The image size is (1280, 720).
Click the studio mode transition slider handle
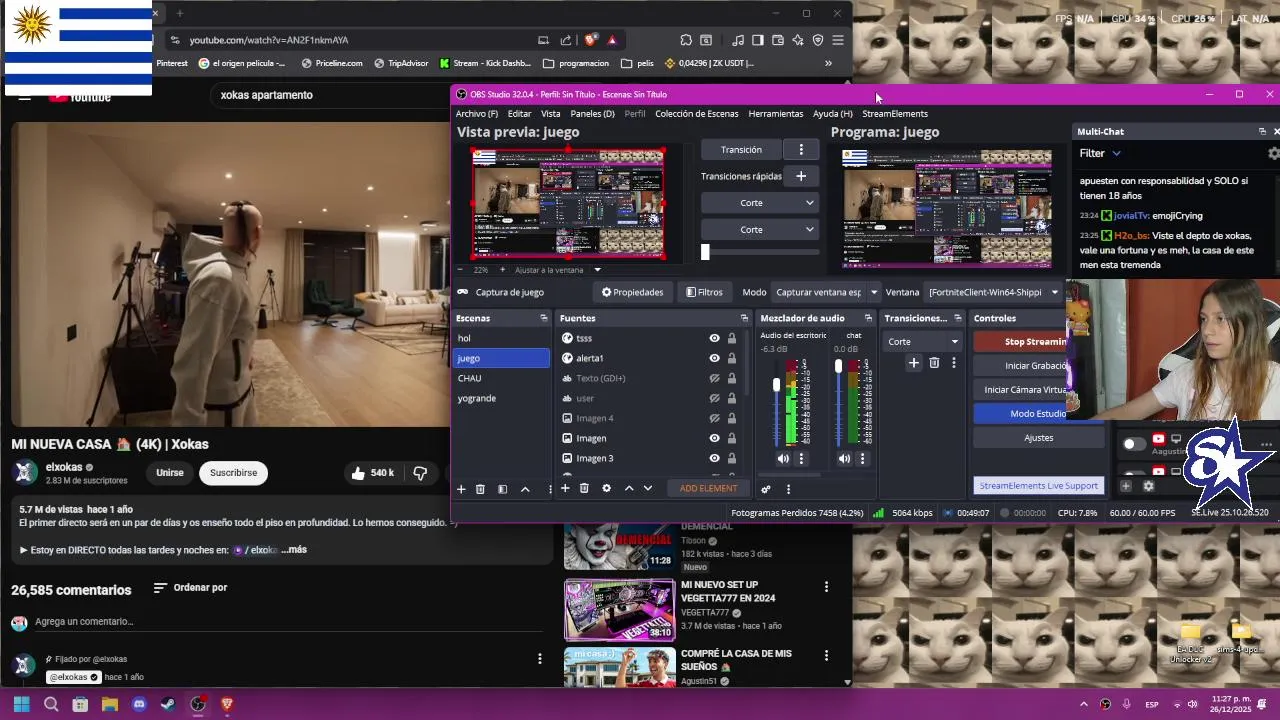pos(705,253)
